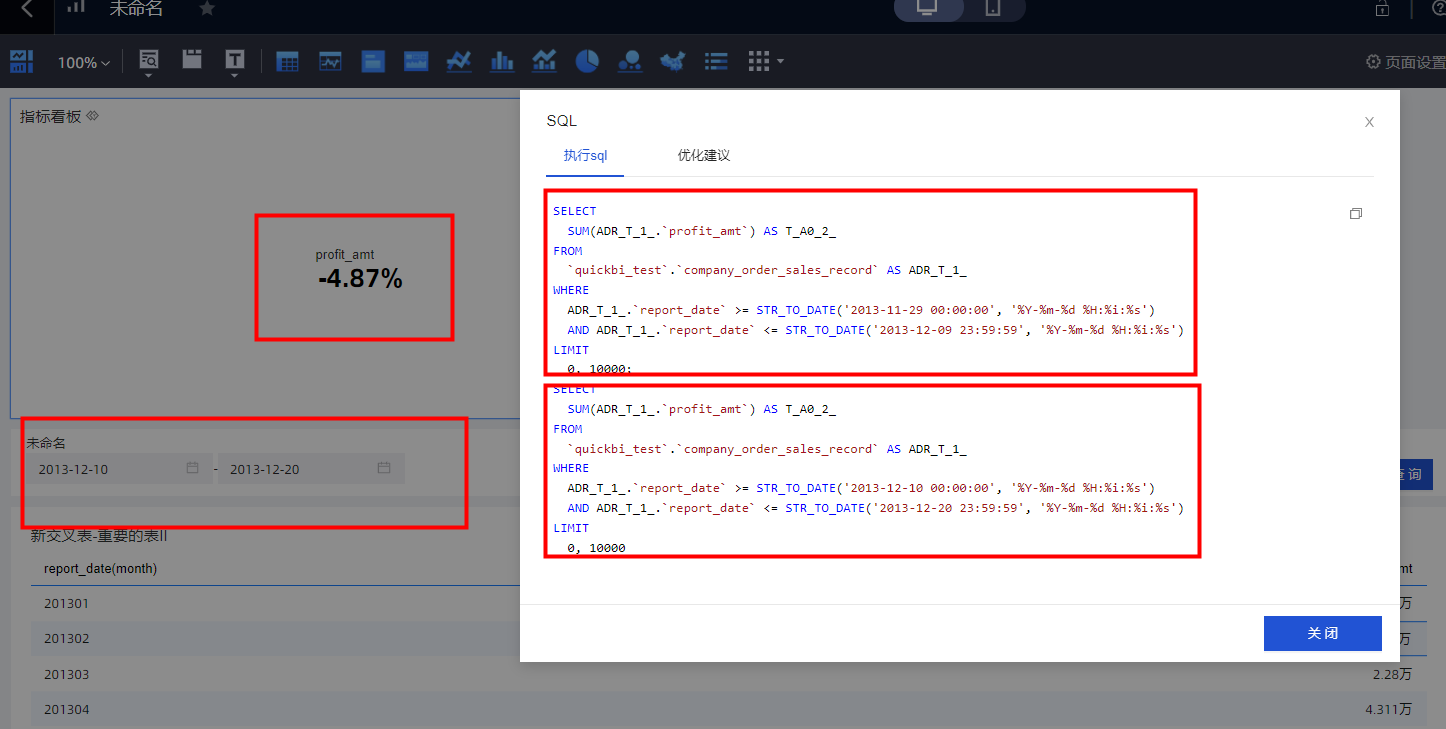Screen dimensions: 1446x729
Task: Toggle the lock icon in header
Action: [x=1383, y=9]
